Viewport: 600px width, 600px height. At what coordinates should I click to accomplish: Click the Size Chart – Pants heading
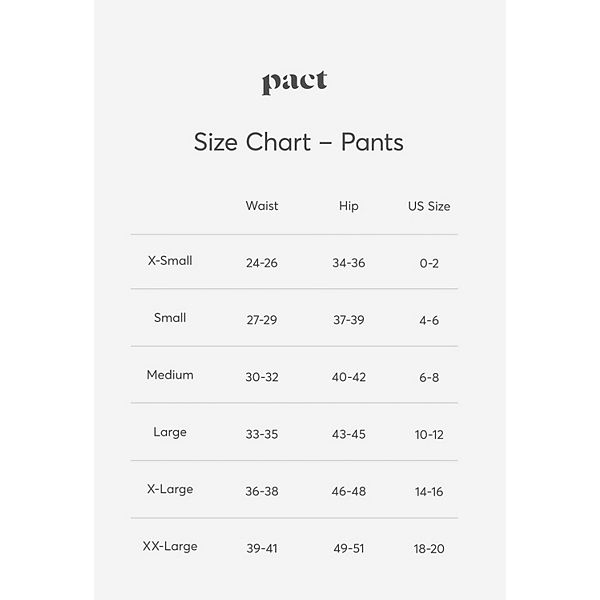point(298,142)
